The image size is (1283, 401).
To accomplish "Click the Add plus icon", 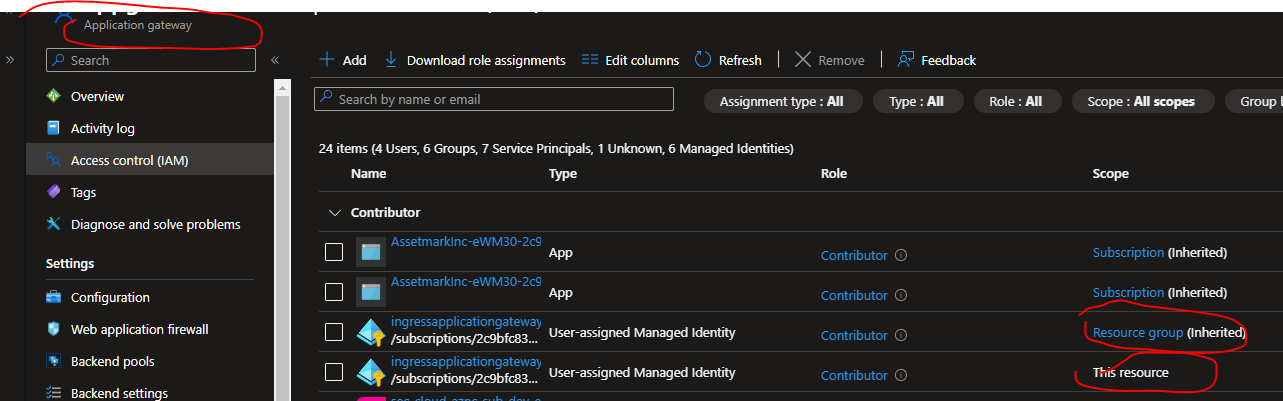I will 326,60.
